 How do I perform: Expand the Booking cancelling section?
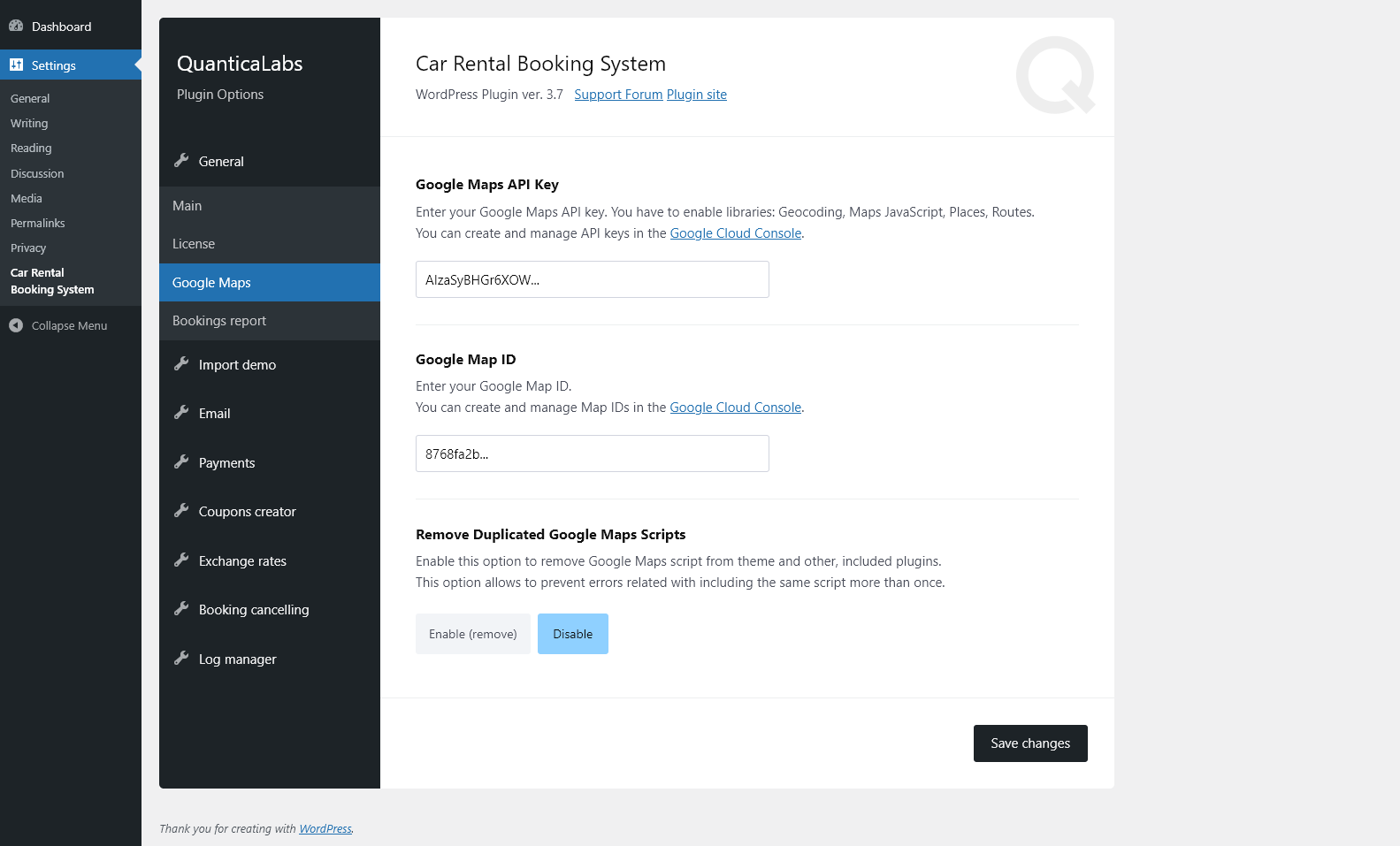click(x=254, y=610)
